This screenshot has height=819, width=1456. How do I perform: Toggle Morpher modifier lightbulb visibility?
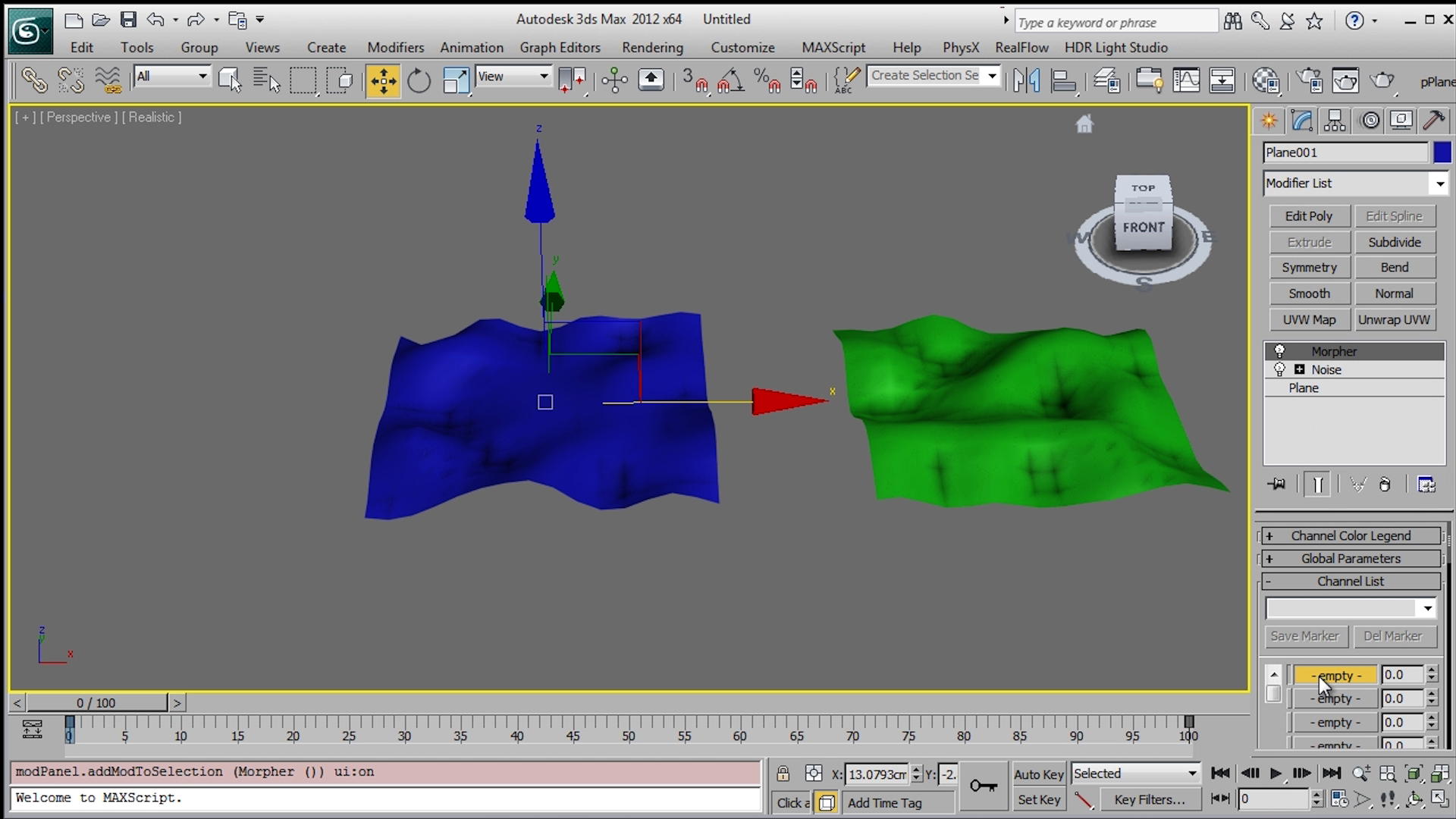[x=1279, y=351]
